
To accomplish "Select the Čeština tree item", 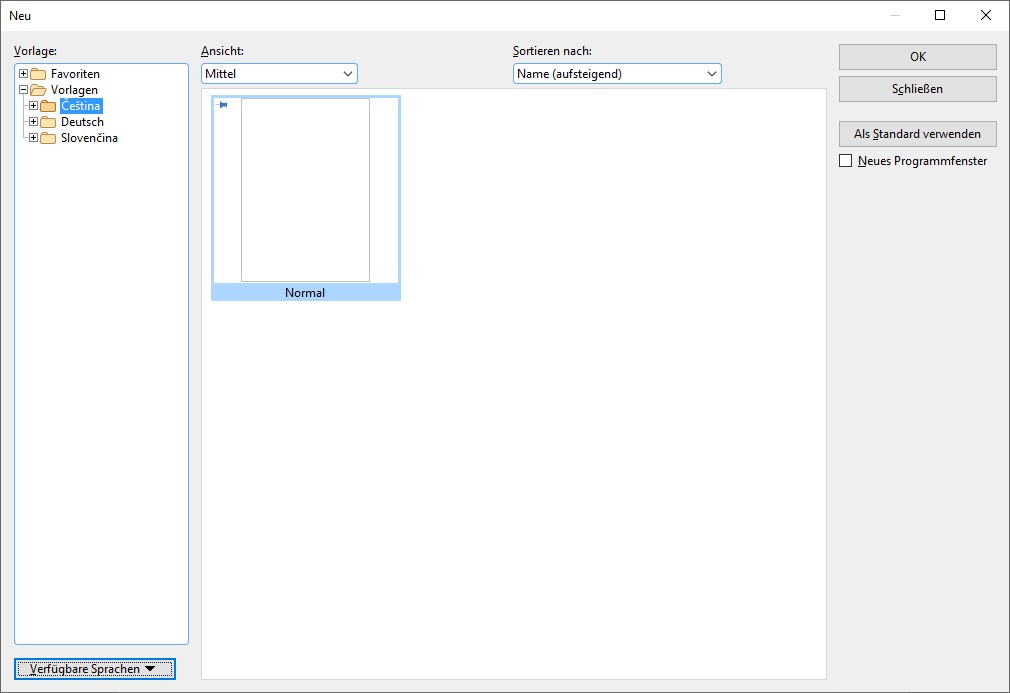I will (81, 106).
